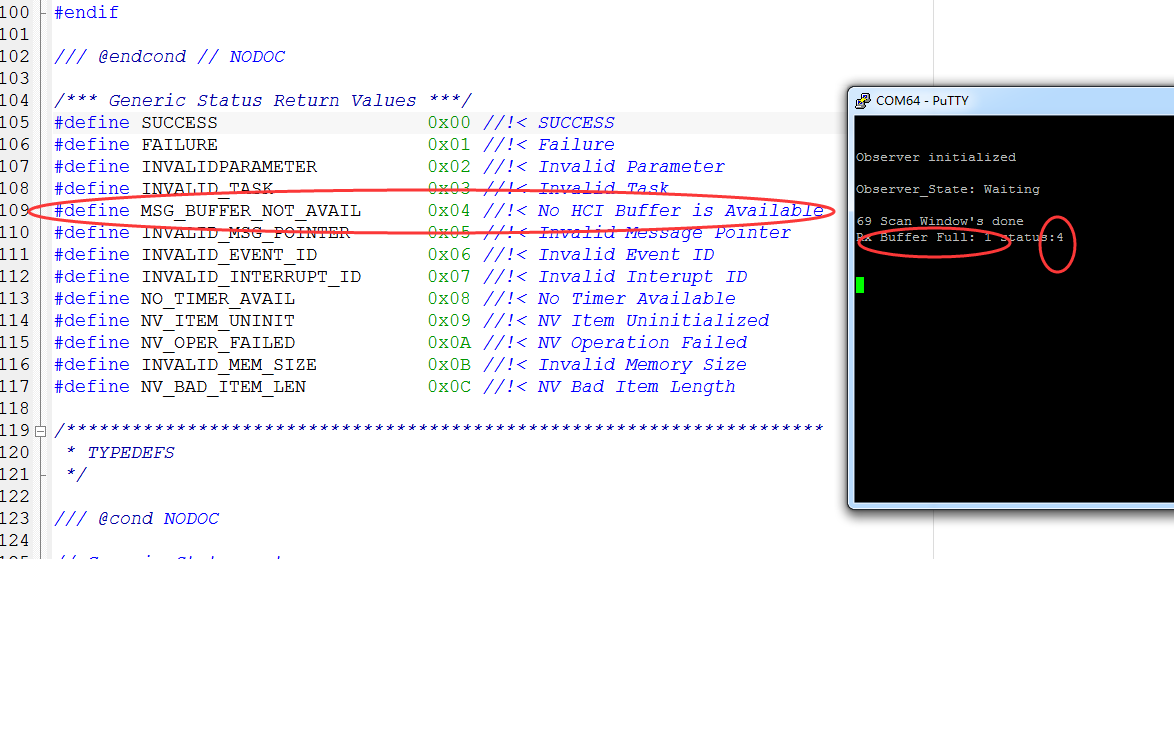Click the '/// @endcond // NODOC' comment
The height and width of the screenshot is (755, 1174).
pos(169,57)
